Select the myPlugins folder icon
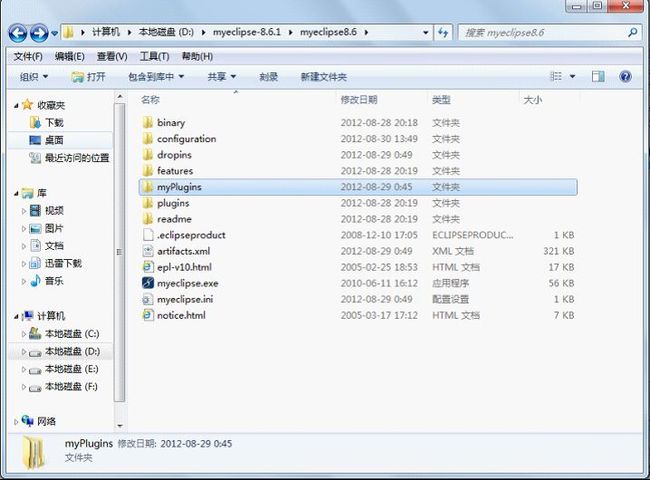The width and height of the screenshot is (650, 480). click(148, 187)
